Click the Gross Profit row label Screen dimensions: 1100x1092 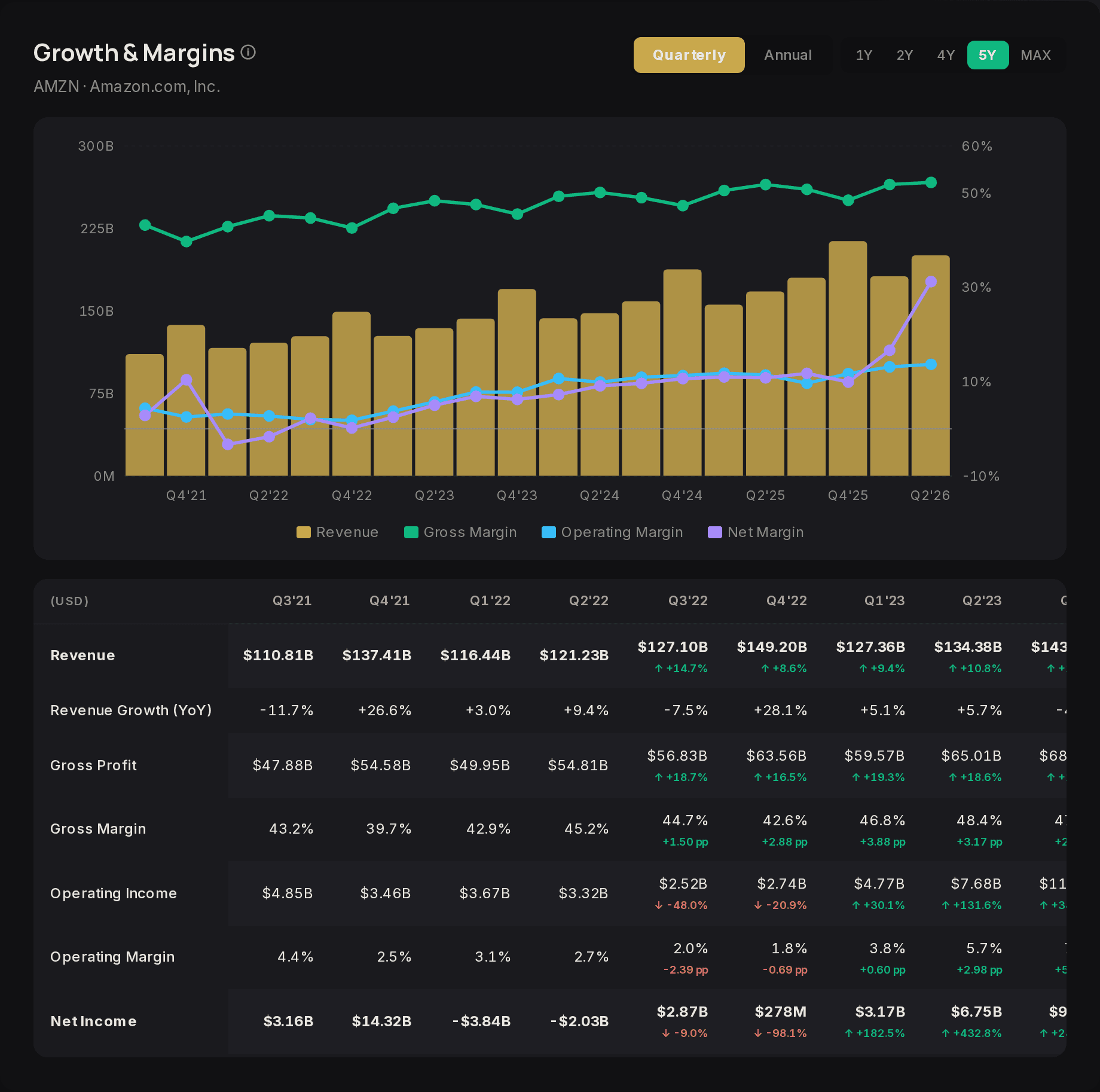[93, 765]
